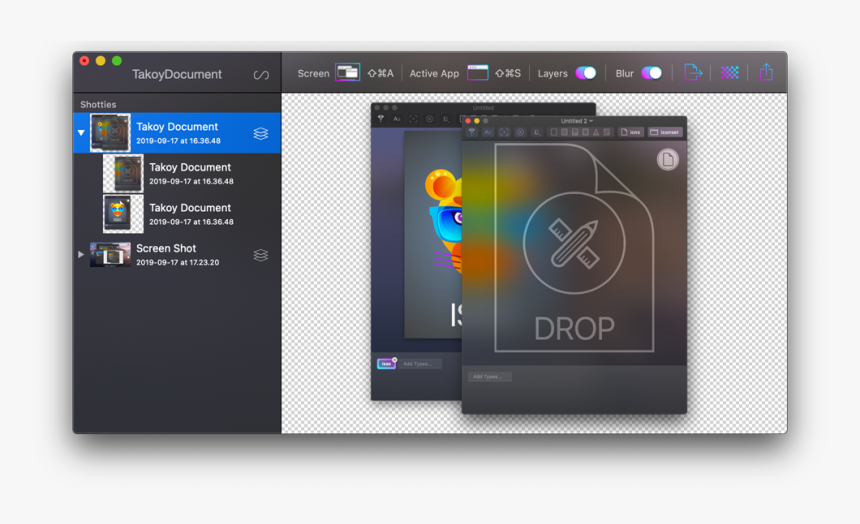Click the Aa icon in back Untitled window
The image size is (860, 524).
tap(397, 119)
